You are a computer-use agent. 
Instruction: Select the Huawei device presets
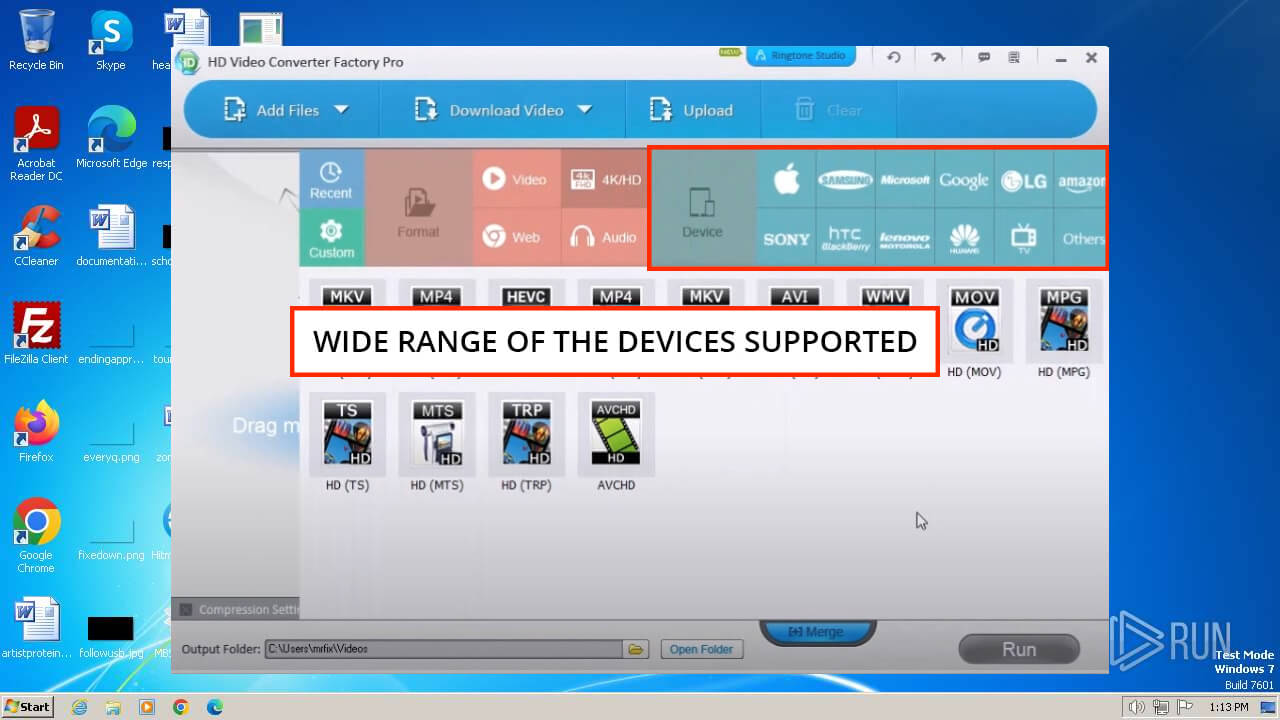point(964,238)
